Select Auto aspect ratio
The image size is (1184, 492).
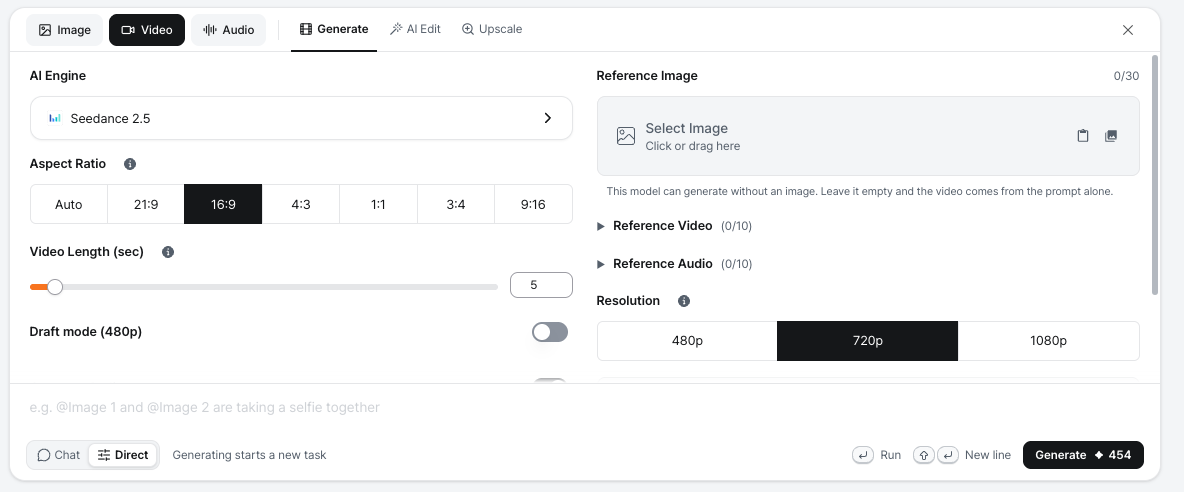point(69,204)
